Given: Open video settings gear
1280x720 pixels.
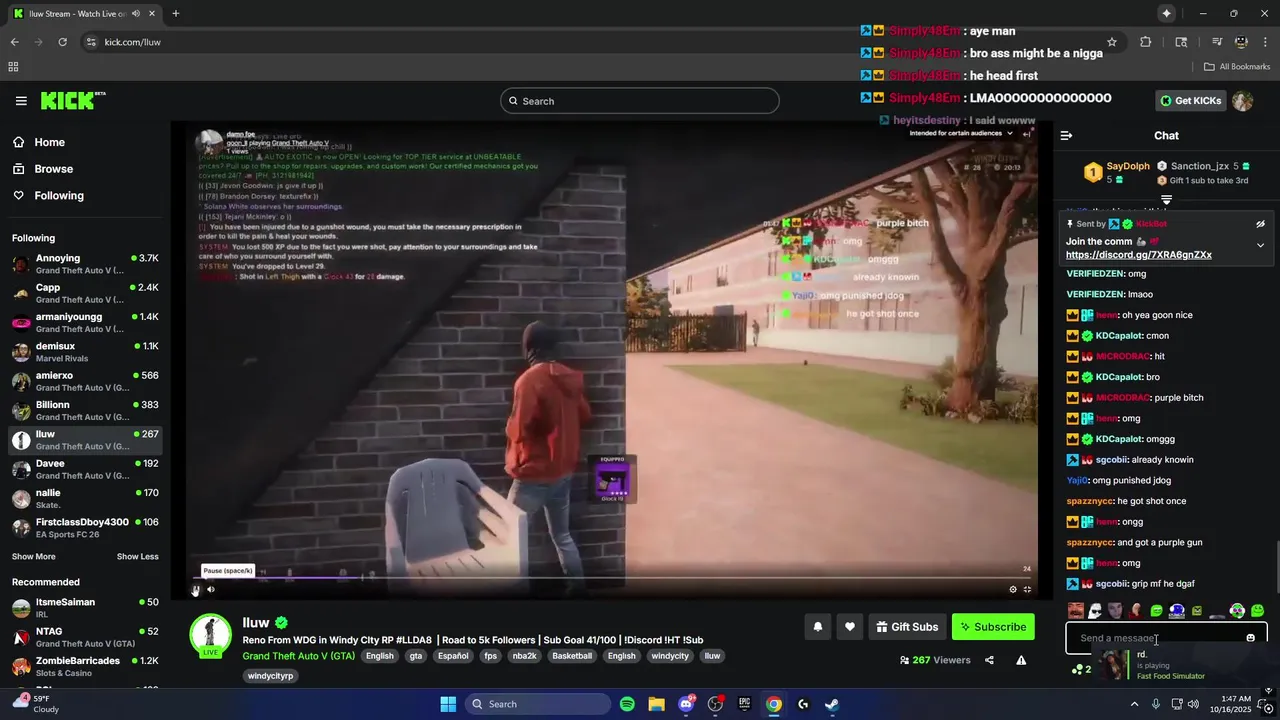Looking at the screenshot, I should coord(1012,590).
